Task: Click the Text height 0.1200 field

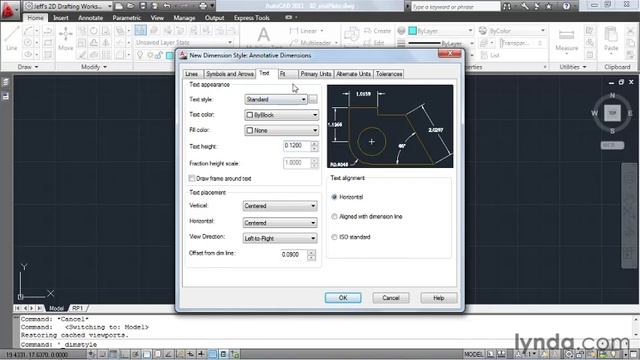Action: 297,146
